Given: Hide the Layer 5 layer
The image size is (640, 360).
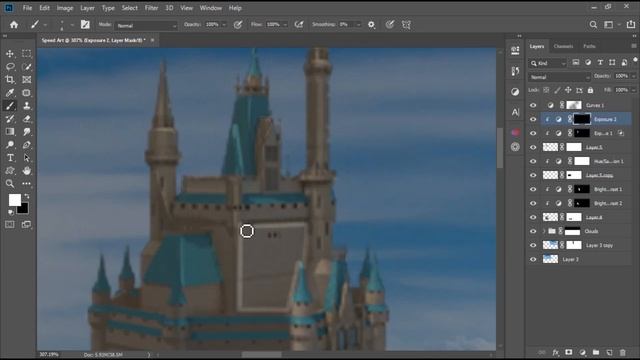Looking at the screenshot, I should (533, 147).
